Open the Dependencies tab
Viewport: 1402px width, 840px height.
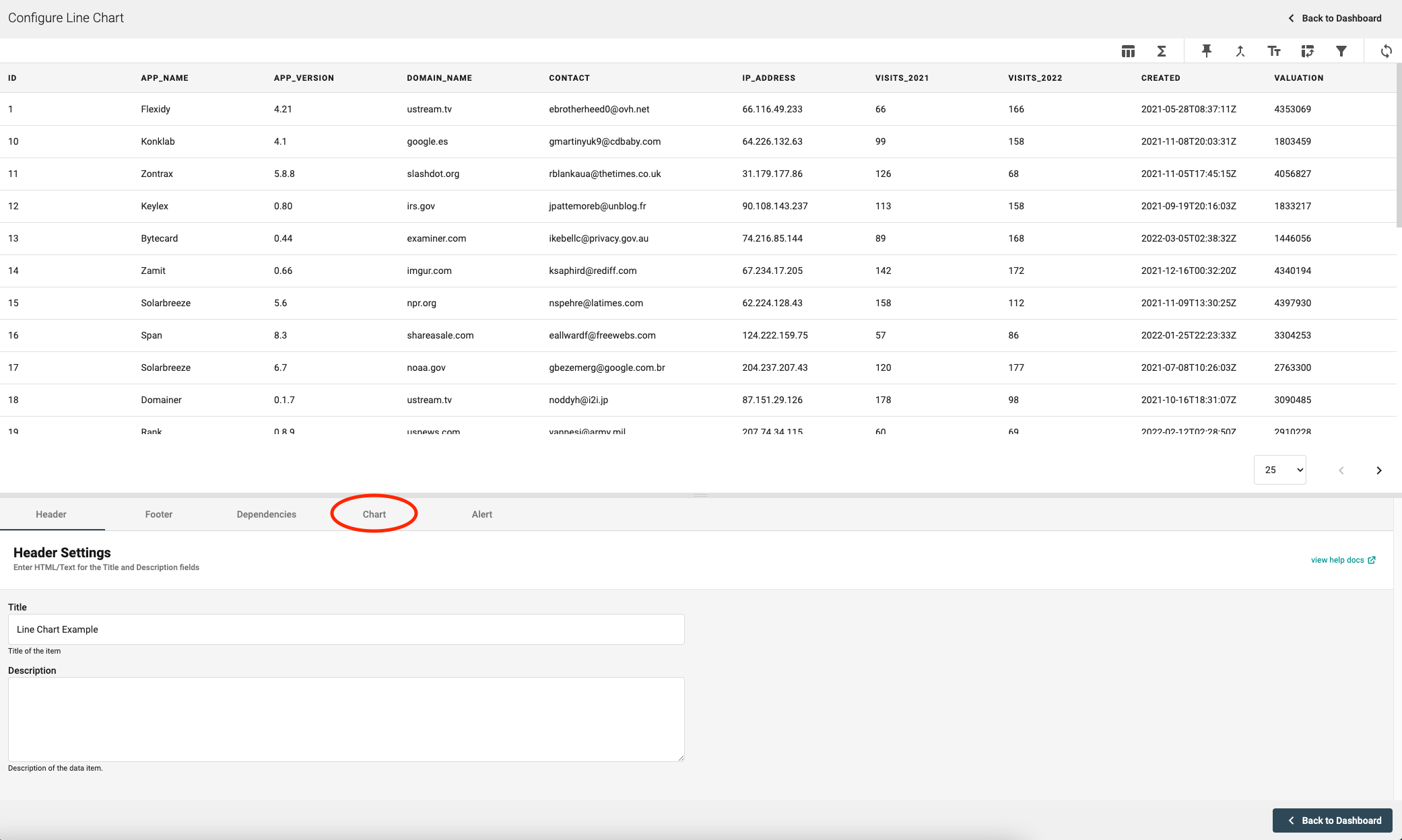pyautogui.click(x=266, y=514)
